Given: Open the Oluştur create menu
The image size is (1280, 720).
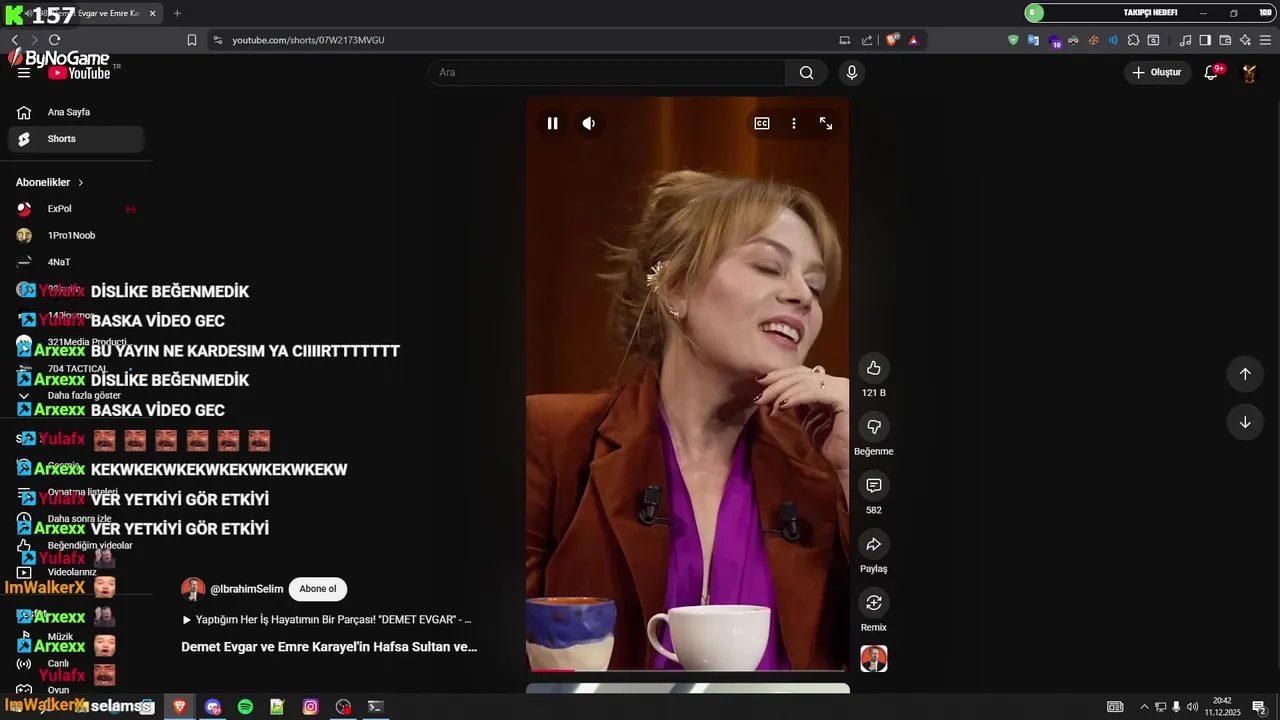Looking at the screenshot, I should (x=1157, y=72).
